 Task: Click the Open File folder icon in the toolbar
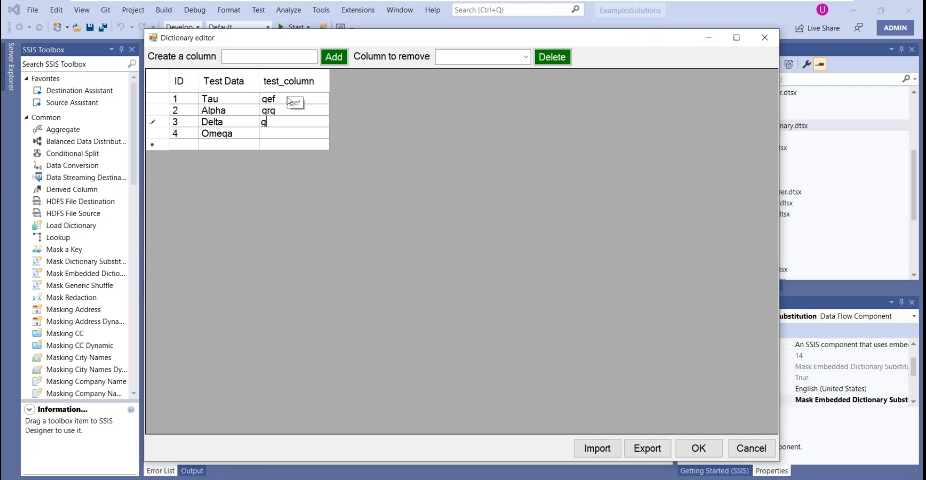[x=77, y=27]
